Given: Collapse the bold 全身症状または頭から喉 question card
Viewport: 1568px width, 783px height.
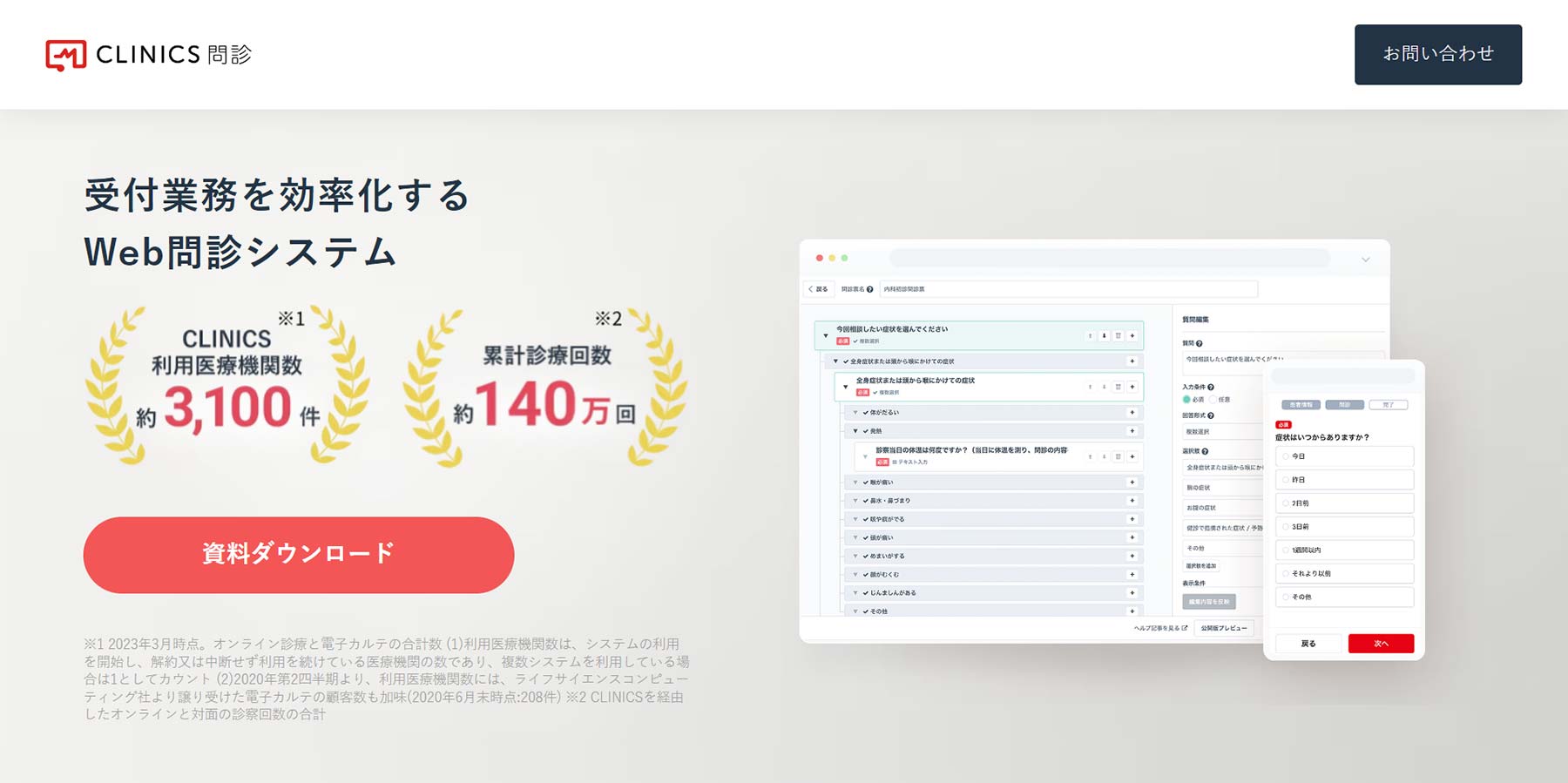Looking at the screenshot, I should tap(845, 387).
